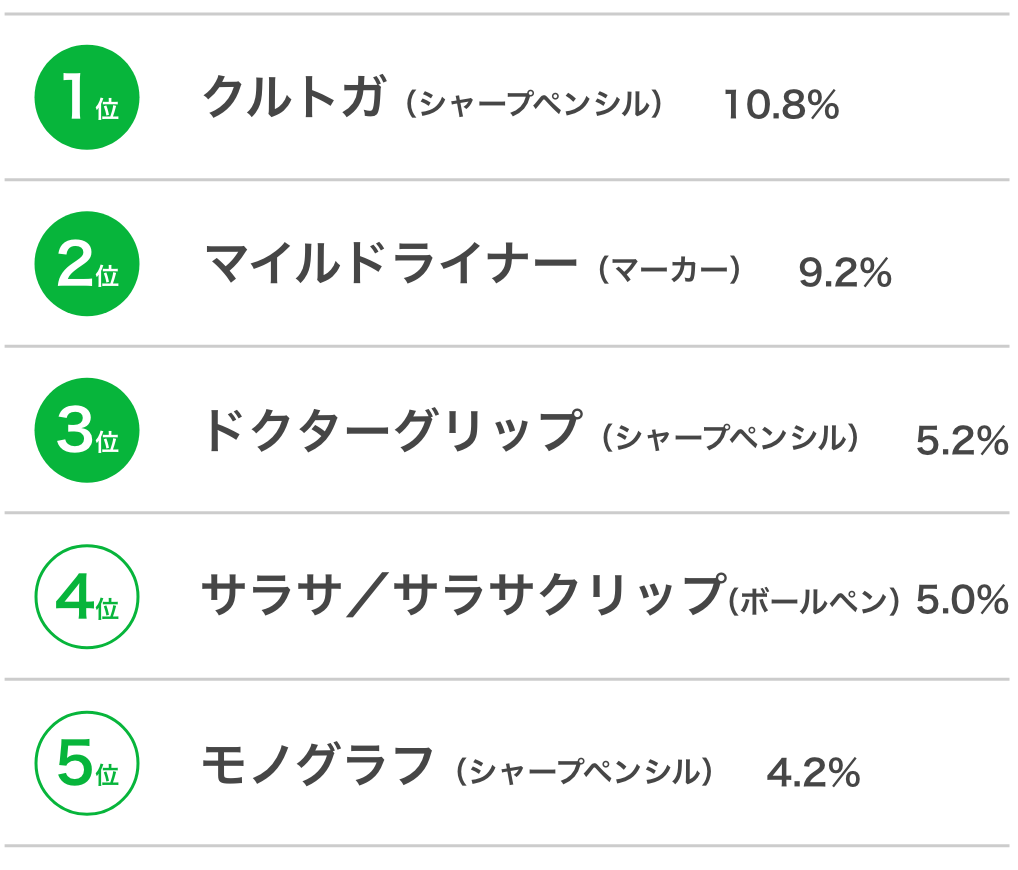The image size is (1018, 870).
Task: Click the green 3位 rank badge
Action: pyautogui.click(x=87, y=430)
